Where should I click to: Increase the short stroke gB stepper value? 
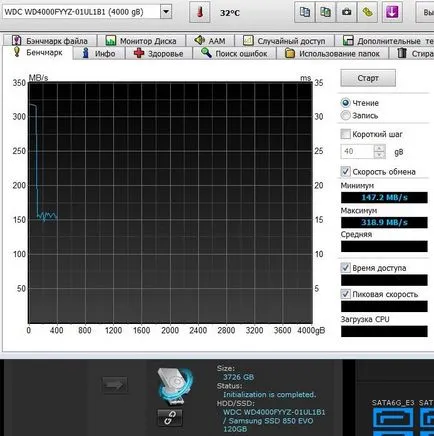coord(379,148)
